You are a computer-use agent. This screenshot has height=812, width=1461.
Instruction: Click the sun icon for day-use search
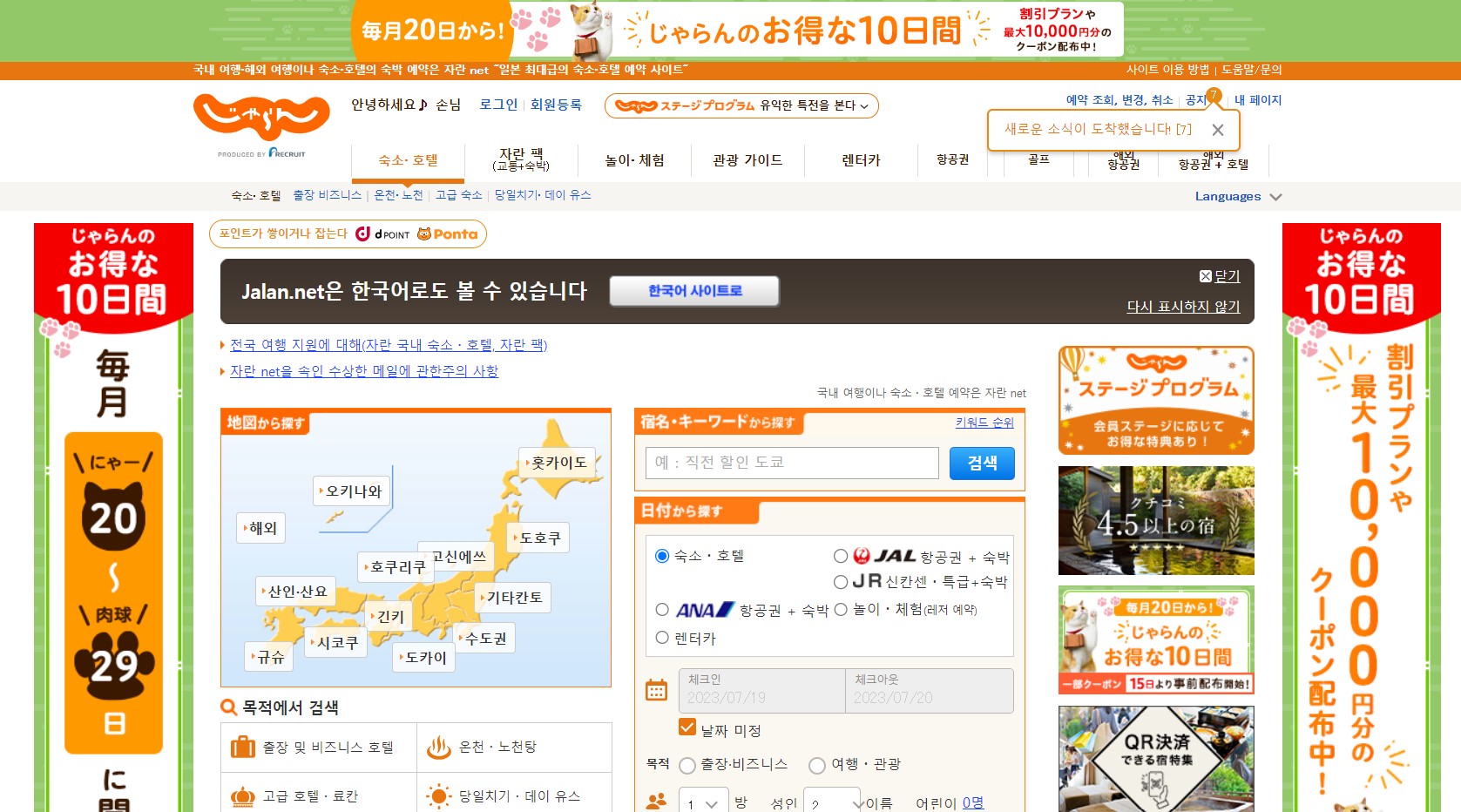click(439, 794)
